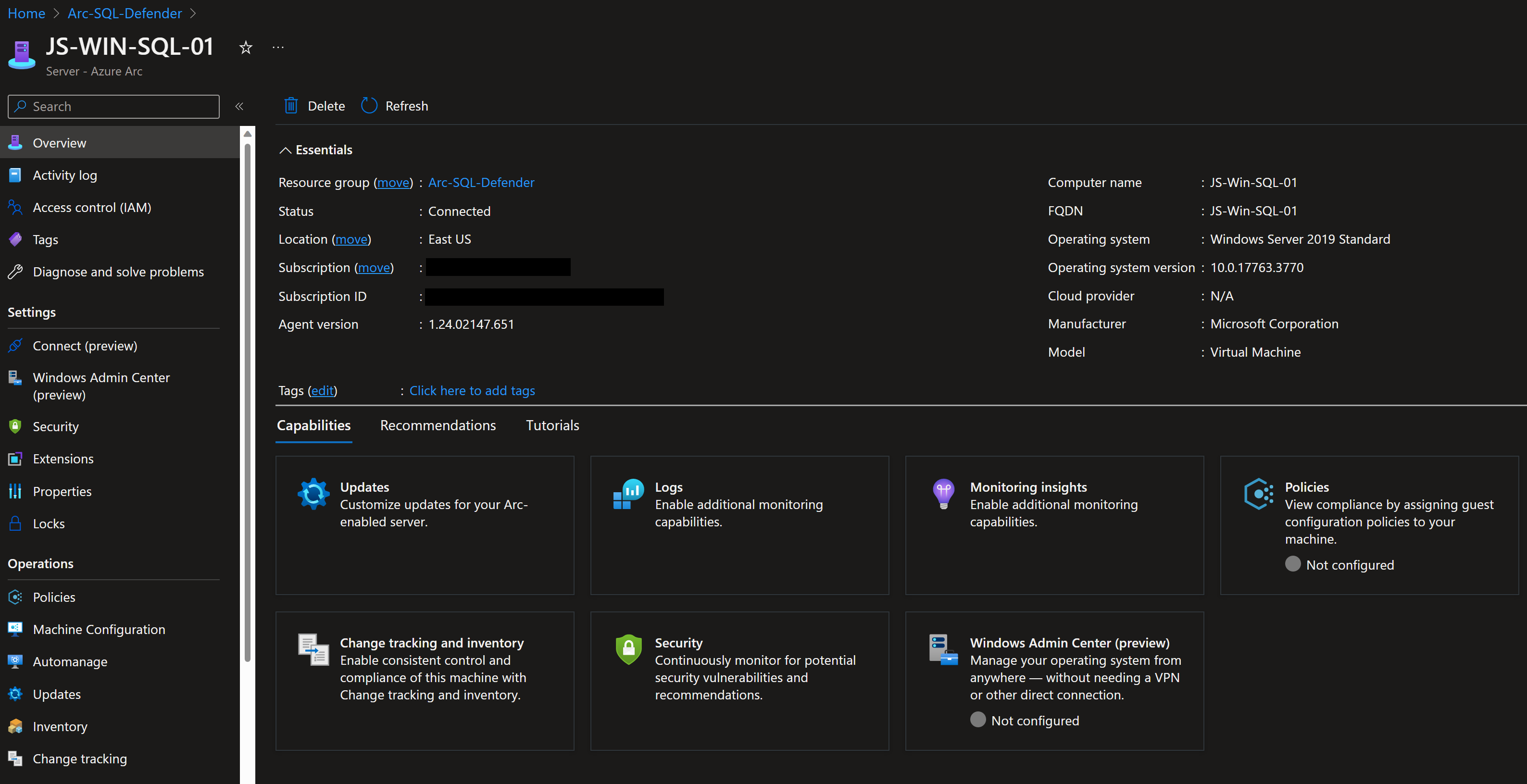
Task: Click the sidebar Search input field
Action: coord(113,107)
